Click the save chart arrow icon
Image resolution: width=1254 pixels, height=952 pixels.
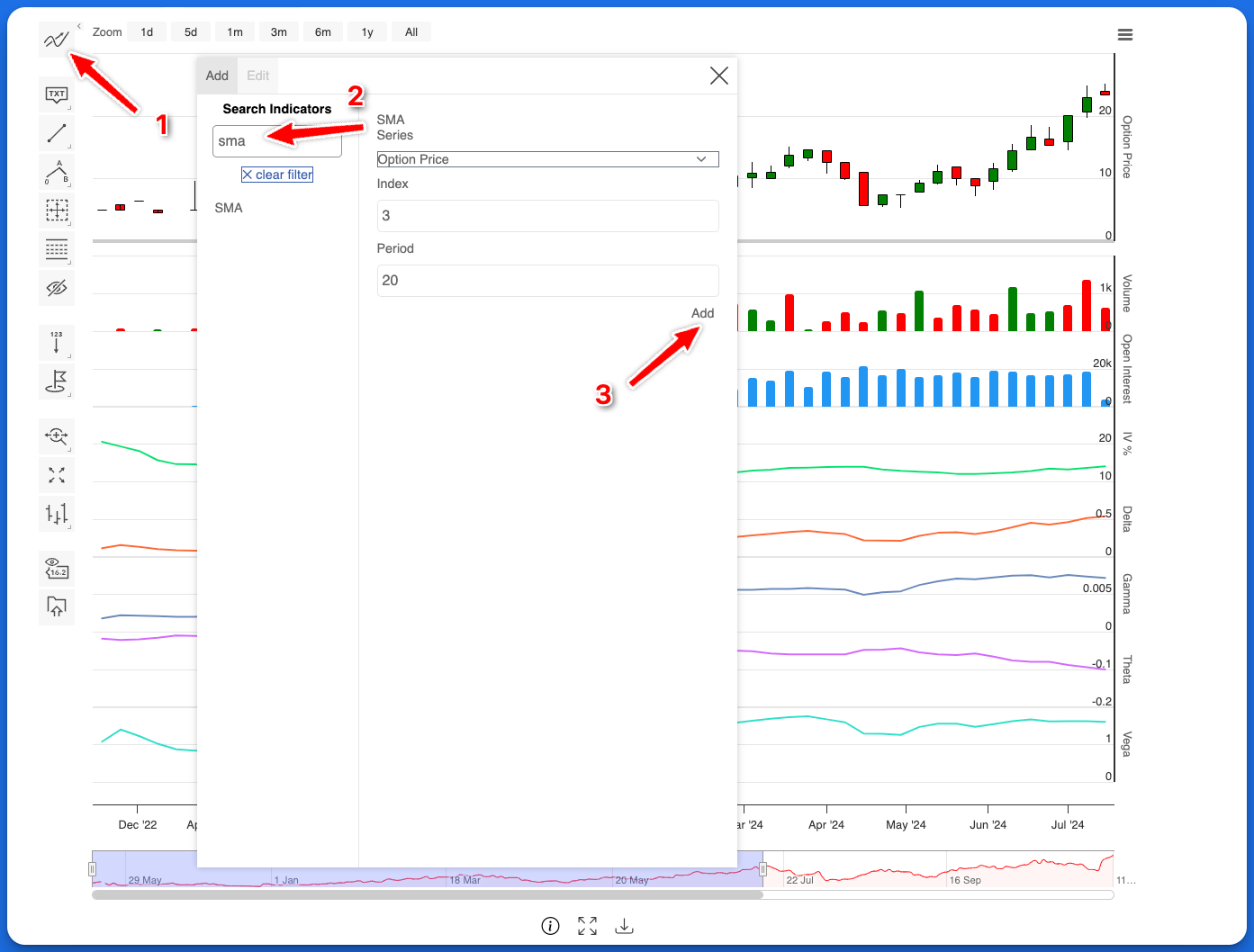point(56,607)
